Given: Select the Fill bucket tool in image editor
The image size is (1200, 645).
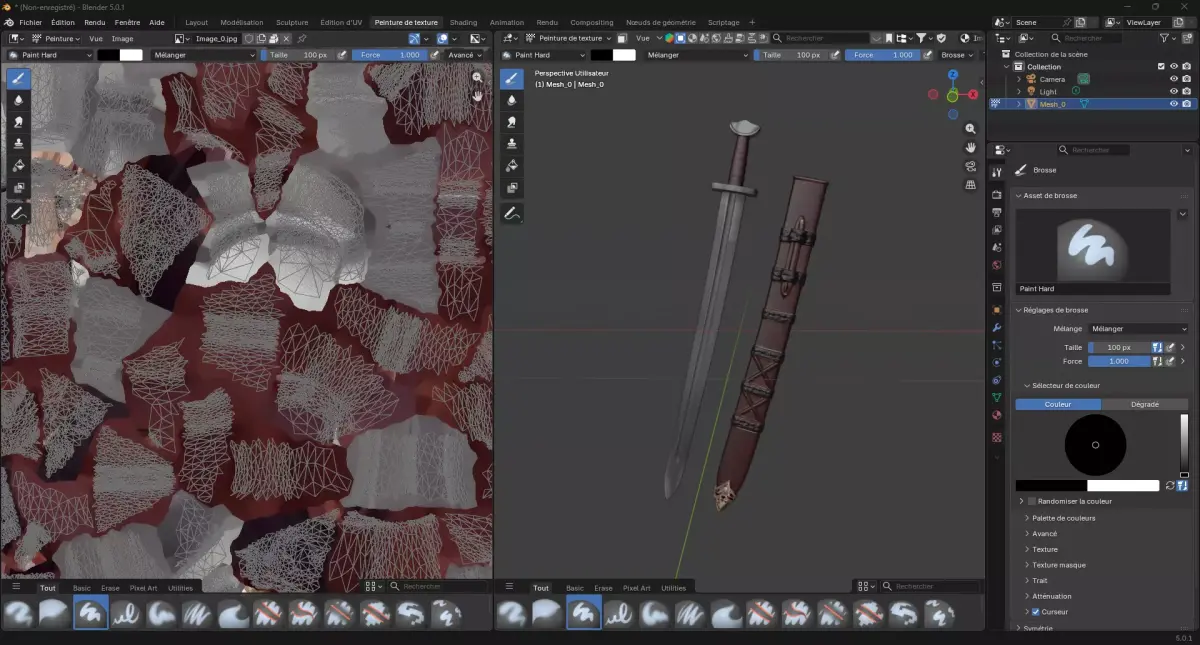Looking at the screenshot, I should click(x=18, y=166).
